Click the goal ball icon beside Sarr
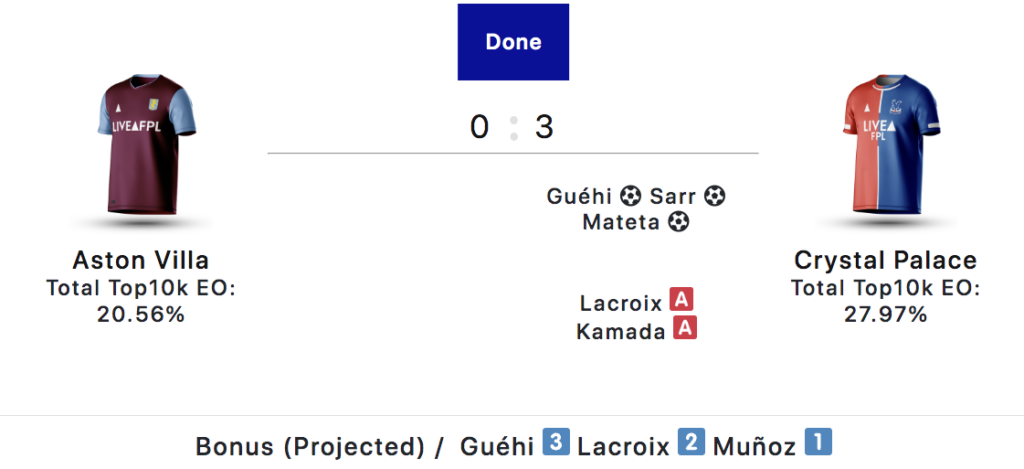1024x469 pixels. click(x=714, y=196)
